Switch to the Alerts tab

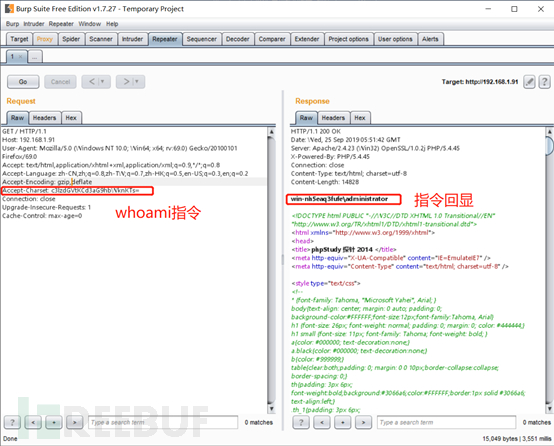[x=430, y=39]
